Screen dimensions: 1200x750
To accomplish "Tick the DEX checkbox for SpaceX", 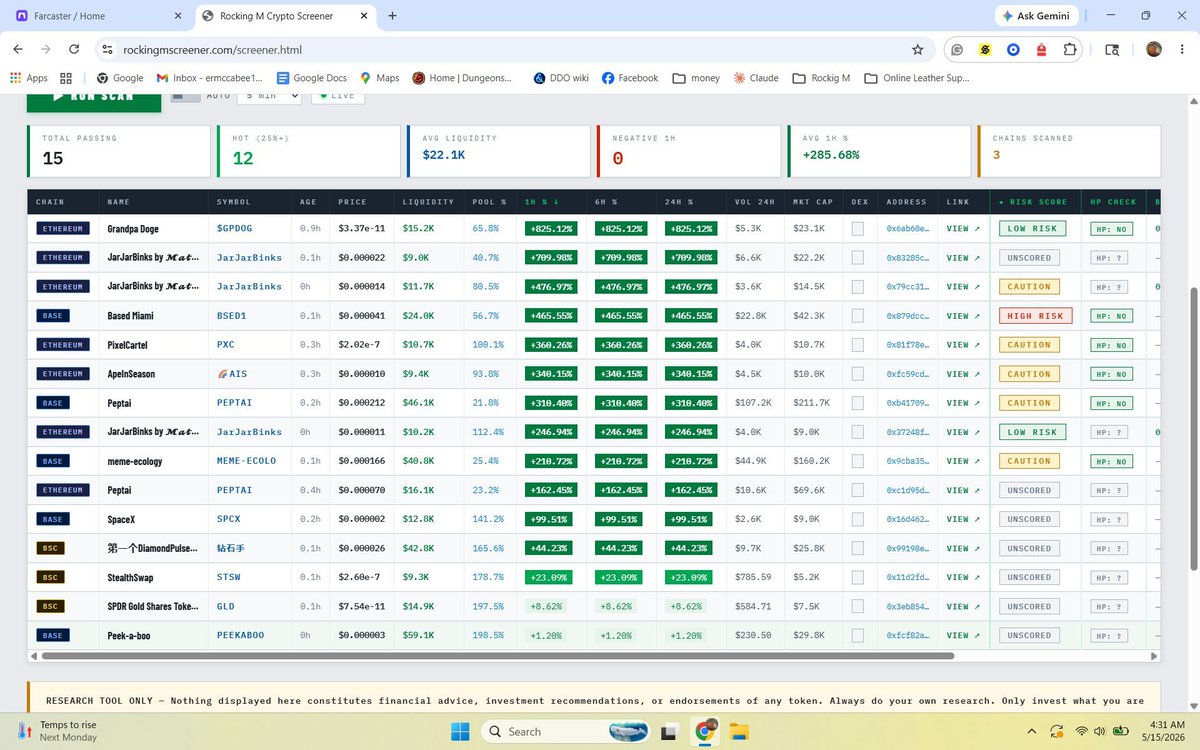I will click(x=858, y=519).
